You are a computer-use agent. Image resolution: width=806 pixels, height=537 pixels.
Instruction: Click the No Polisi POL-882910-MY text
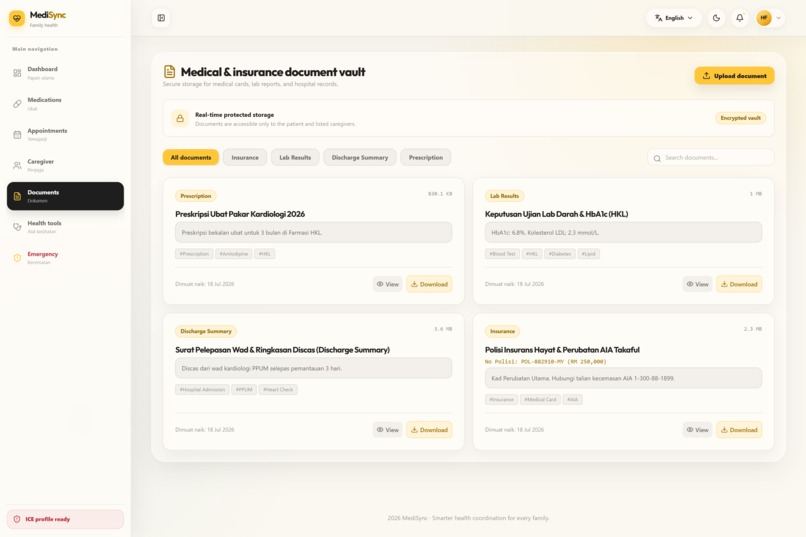pyautogui.click(x=545, y=362)
